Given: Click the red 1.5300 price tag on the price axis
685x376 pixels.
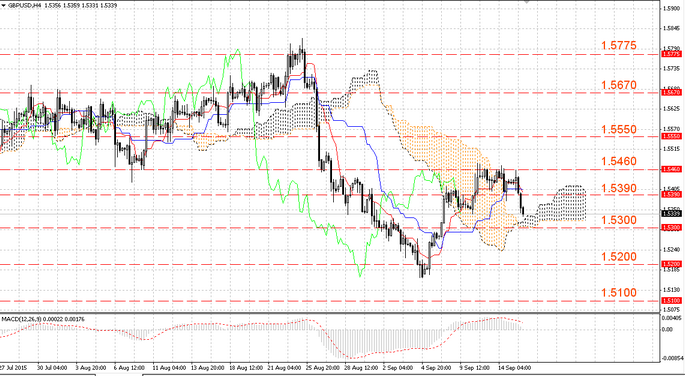Looking at the screenshot, I should pyautogui.click(x=671, y=228).
